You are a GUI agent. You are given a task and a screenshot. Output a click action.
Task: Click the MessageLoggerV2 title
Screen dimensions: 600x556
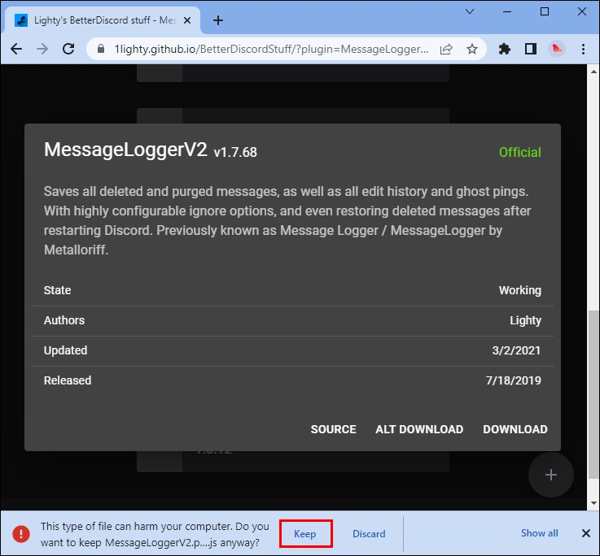click(126, 150)
